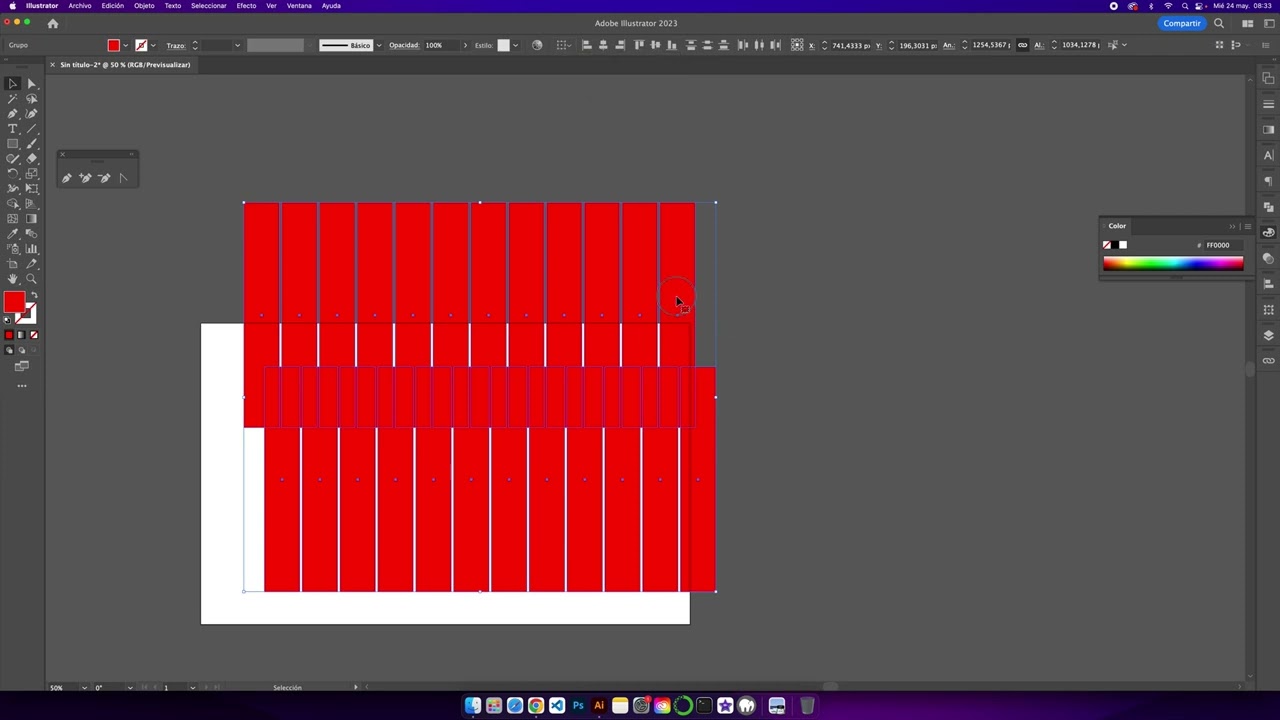This screenshot has width=1280, height=720.
Task: Open fill color dropdown in control bar
Action: point(125,45)
